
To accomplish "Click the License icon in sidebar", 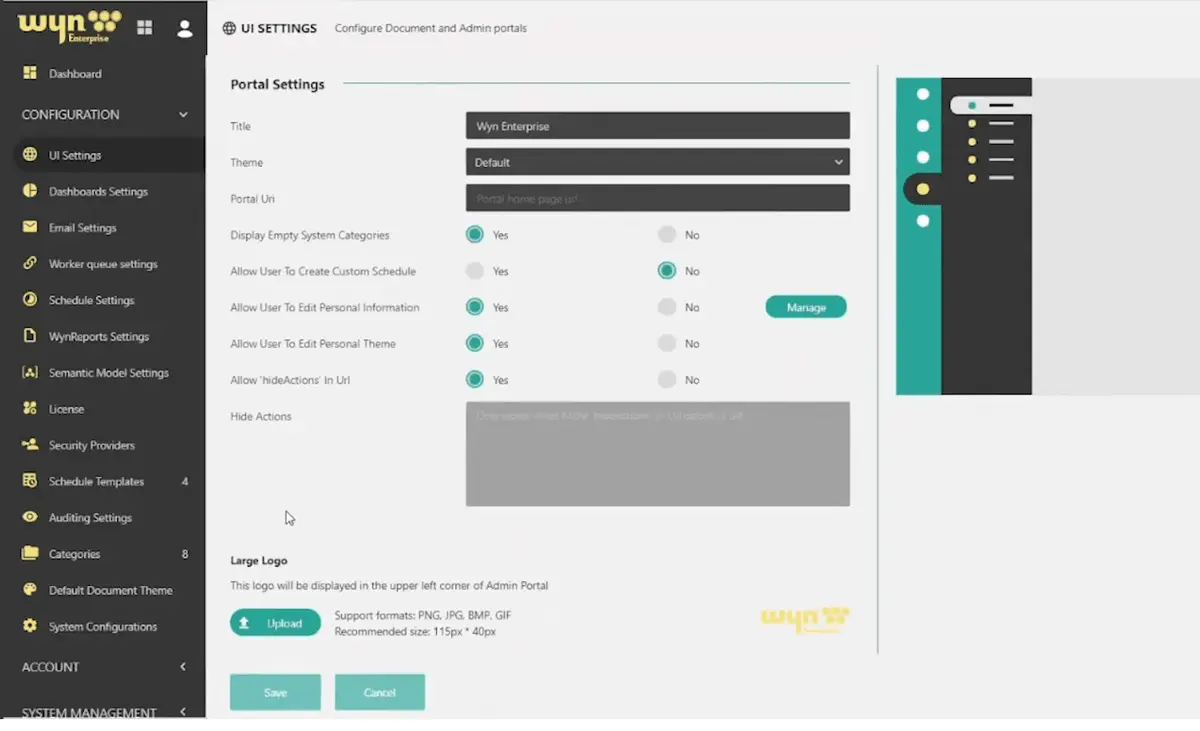I will click(30, 409).
